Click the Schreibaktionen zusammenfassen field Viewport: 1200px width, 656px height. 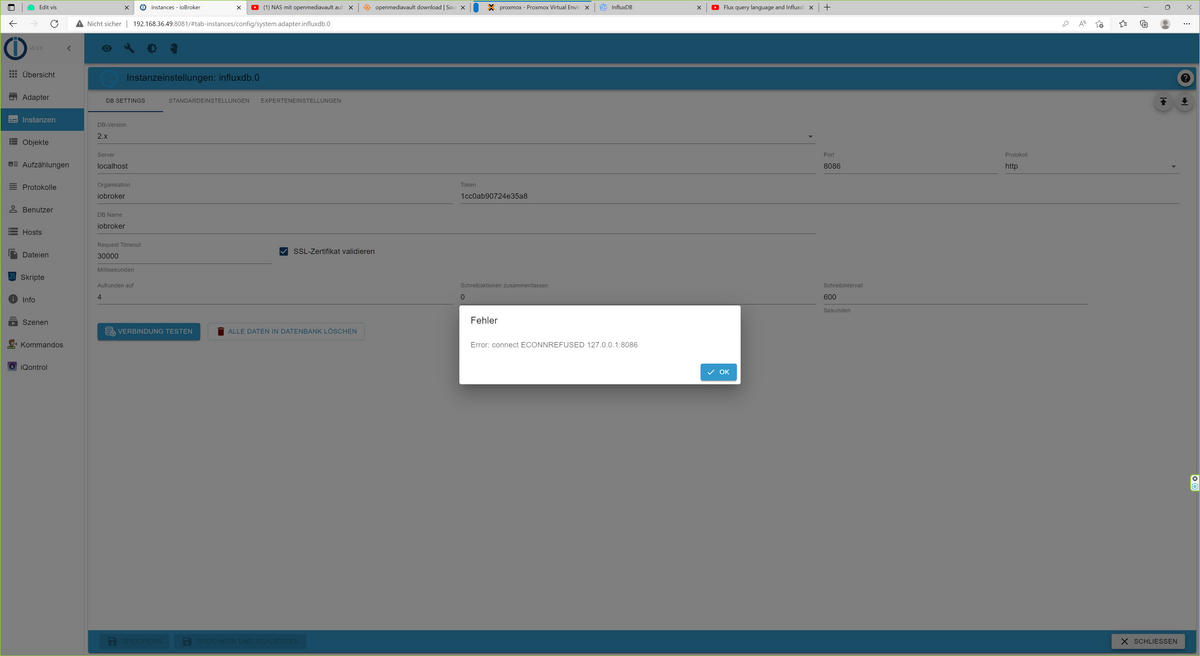[638, 297]
